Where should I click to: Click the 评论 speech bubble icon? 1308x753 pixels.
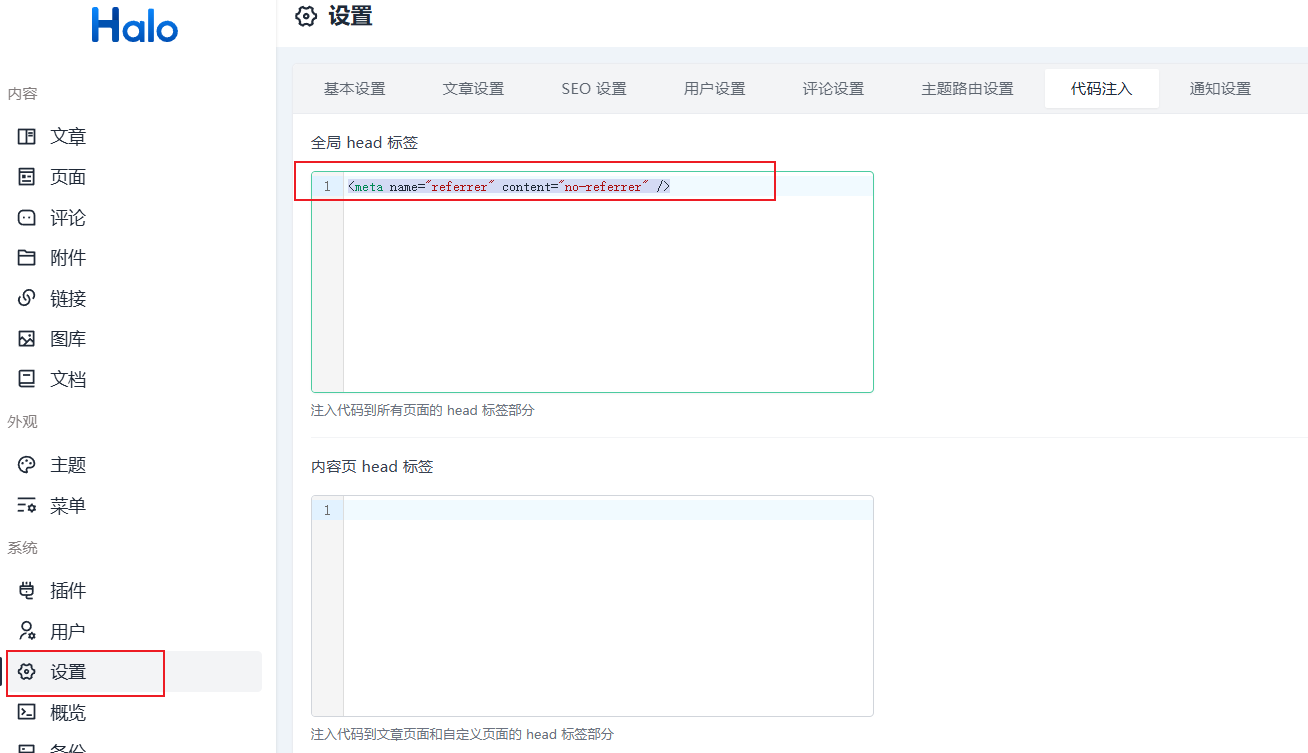tap(27, 218)
